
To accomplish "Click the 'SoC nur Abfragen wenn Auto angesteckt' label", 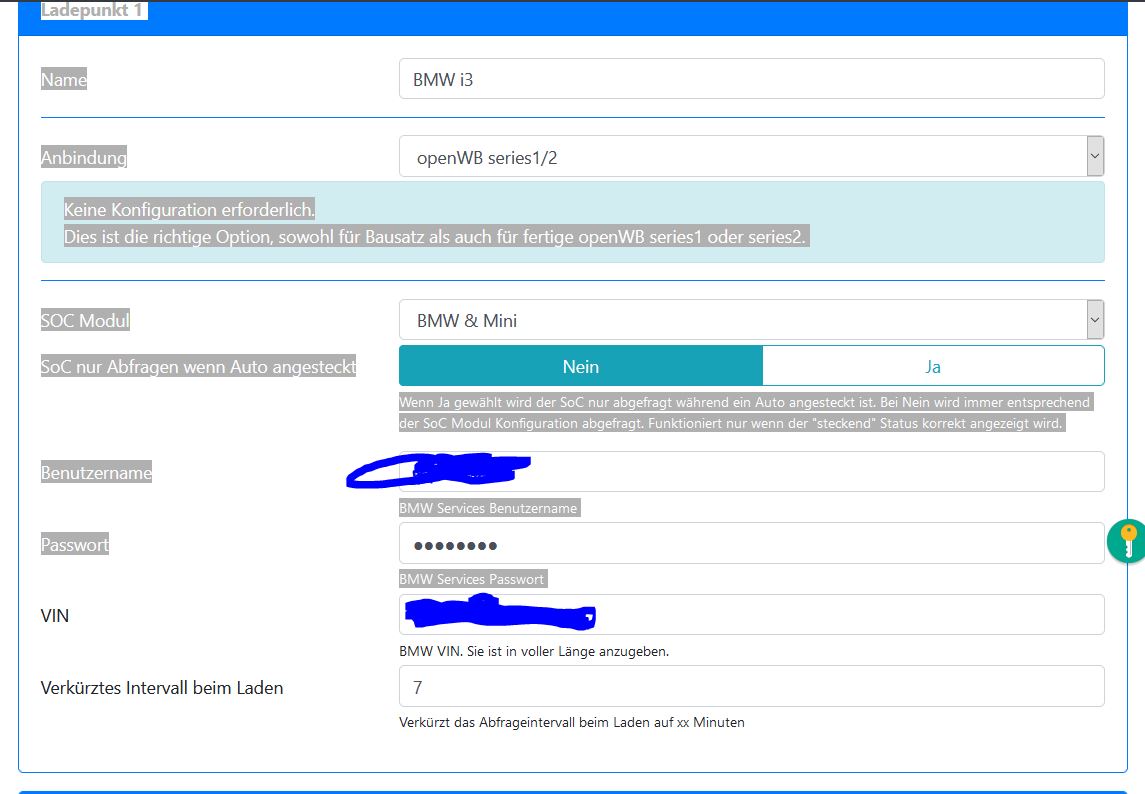I will [199, 367].
